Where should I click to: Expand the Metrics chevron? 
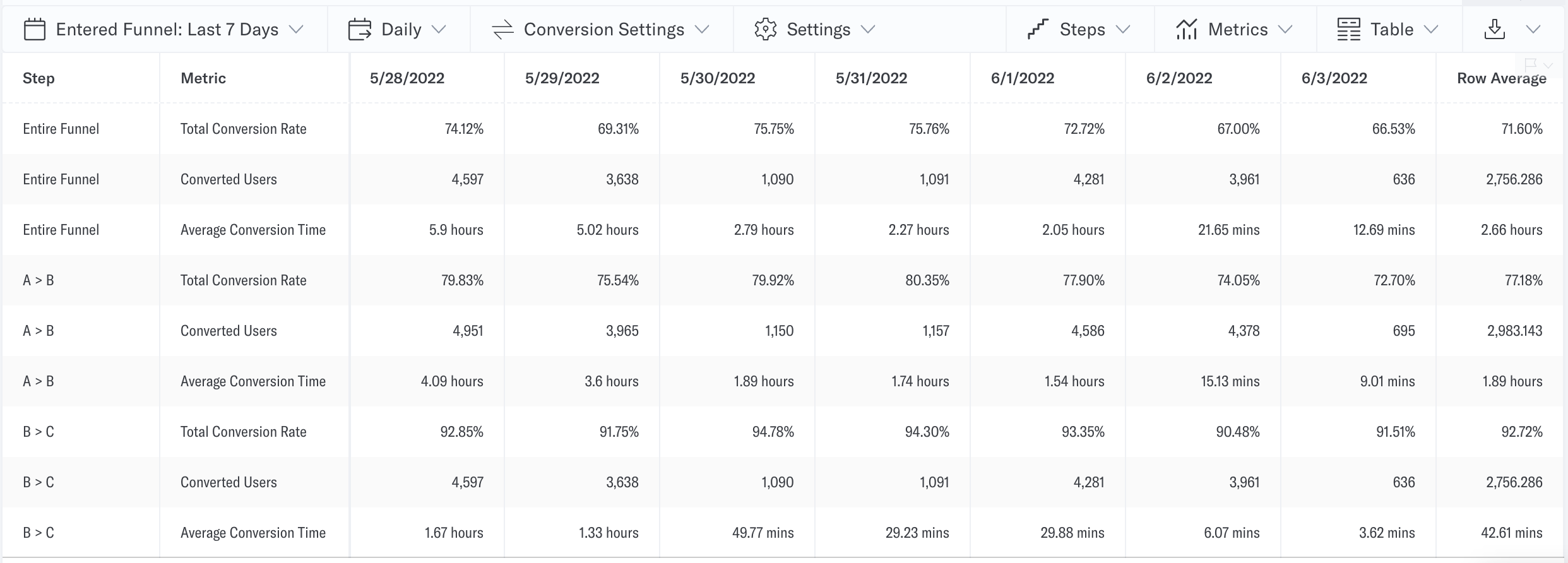(x=1285, y=30)
